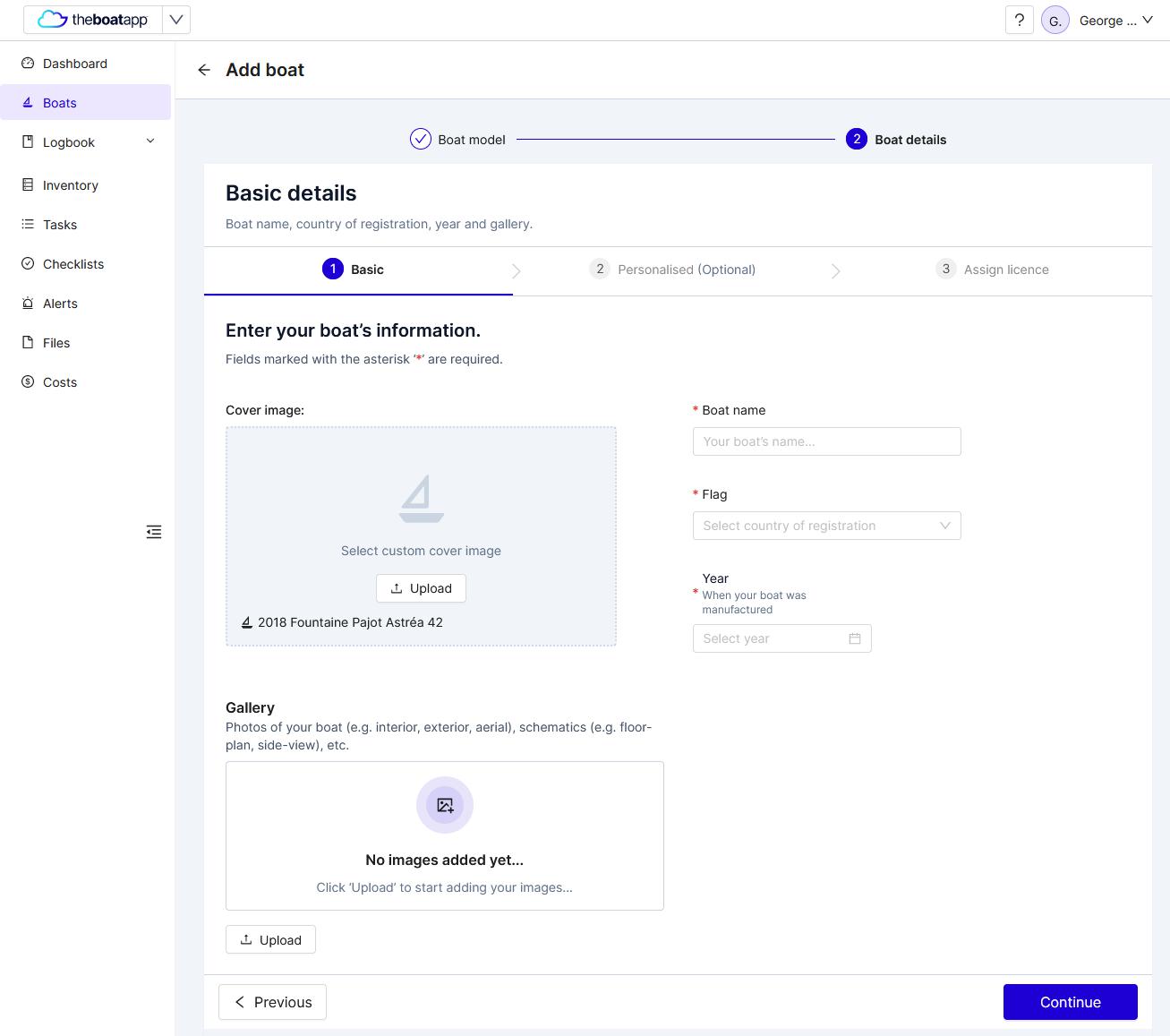Image resolution: width=1170 pixels, height=1036 pixels.
Task: Click the Boat details step number 2
Action: [x=857, y=139]
